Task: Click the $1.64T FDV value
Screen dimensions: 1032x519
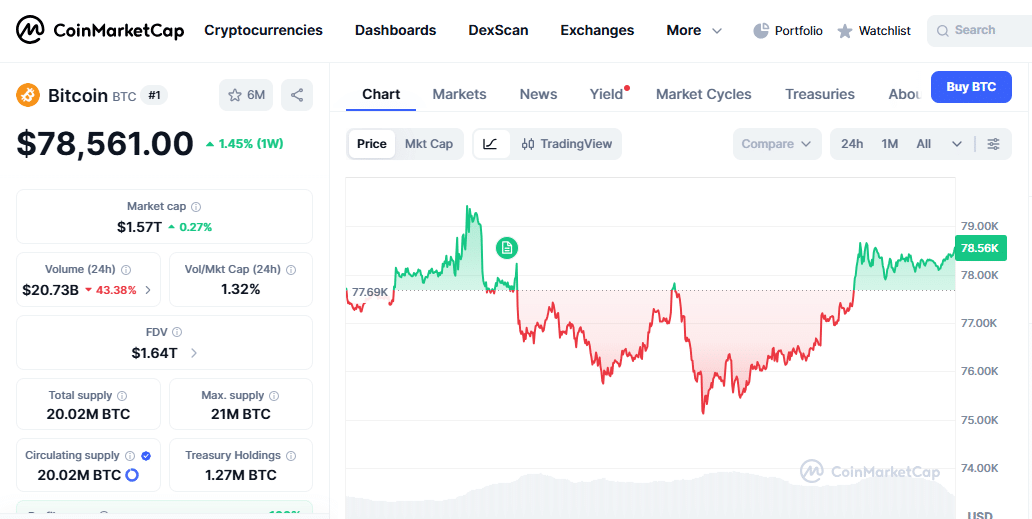Action: click(154, 353)
